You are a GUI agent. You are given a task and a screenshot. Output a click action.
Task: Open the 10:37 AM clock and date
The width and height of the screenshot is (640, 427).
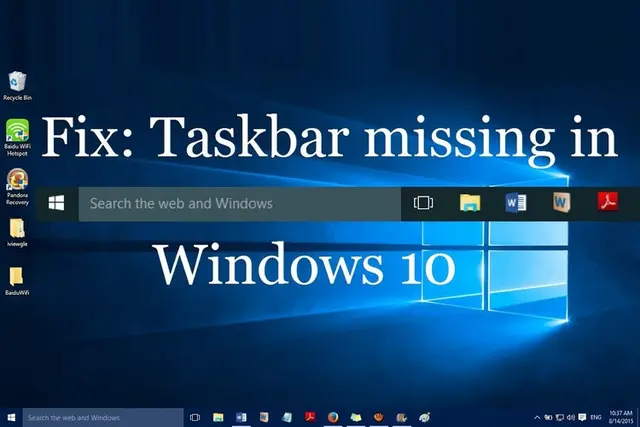pyautogui.click(x=621, y=417)
